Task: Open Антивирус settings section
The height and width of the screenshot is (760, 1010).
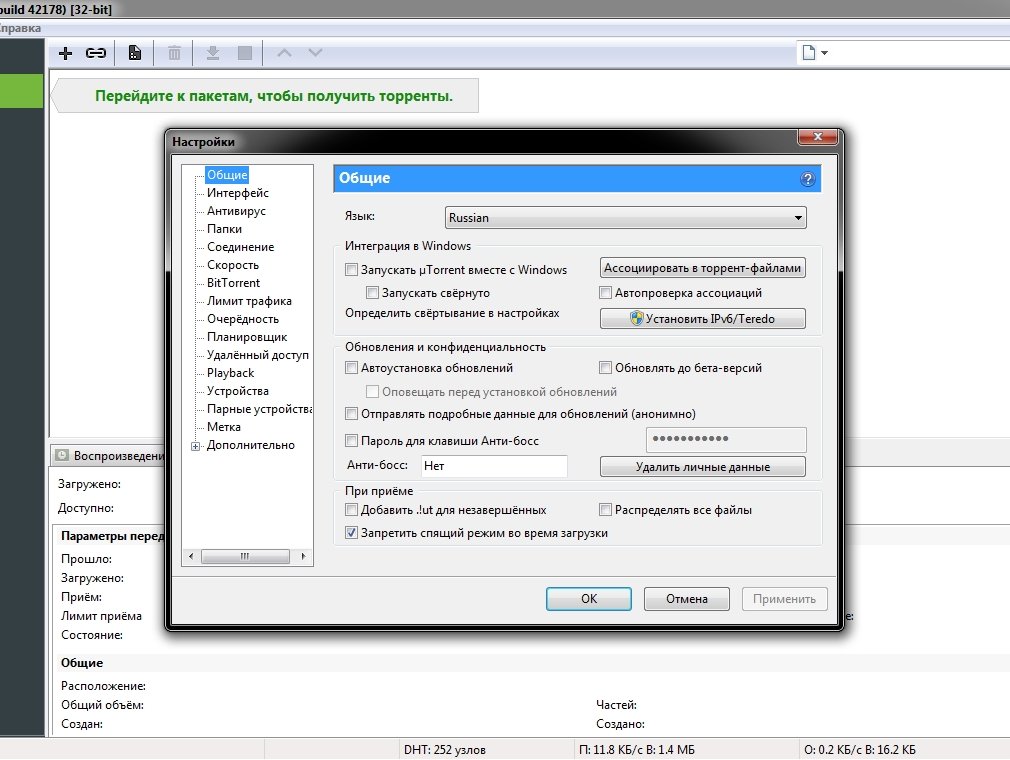Action: (x=236, y=211)
